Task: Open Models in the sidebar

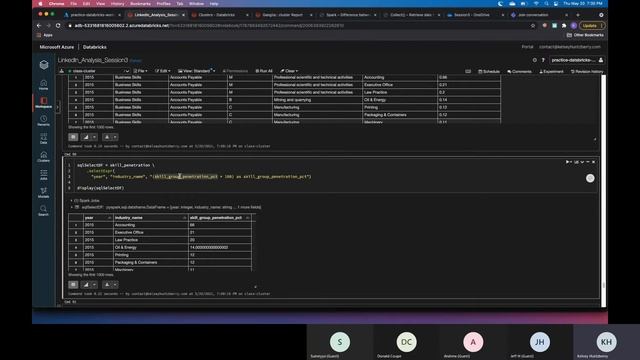Action: (x=44, y=193)
